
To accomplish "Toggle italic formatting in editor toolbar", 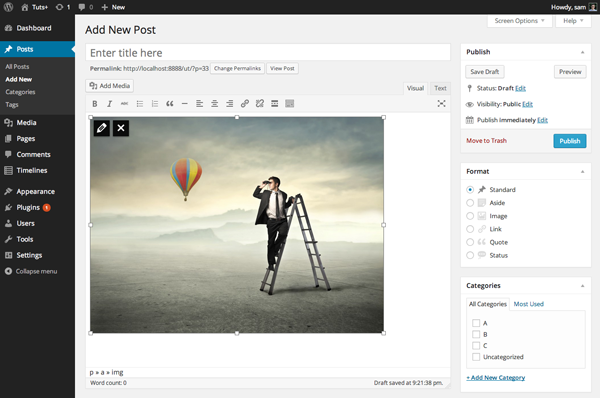I will pyautogui.click(x=109, y=104).
